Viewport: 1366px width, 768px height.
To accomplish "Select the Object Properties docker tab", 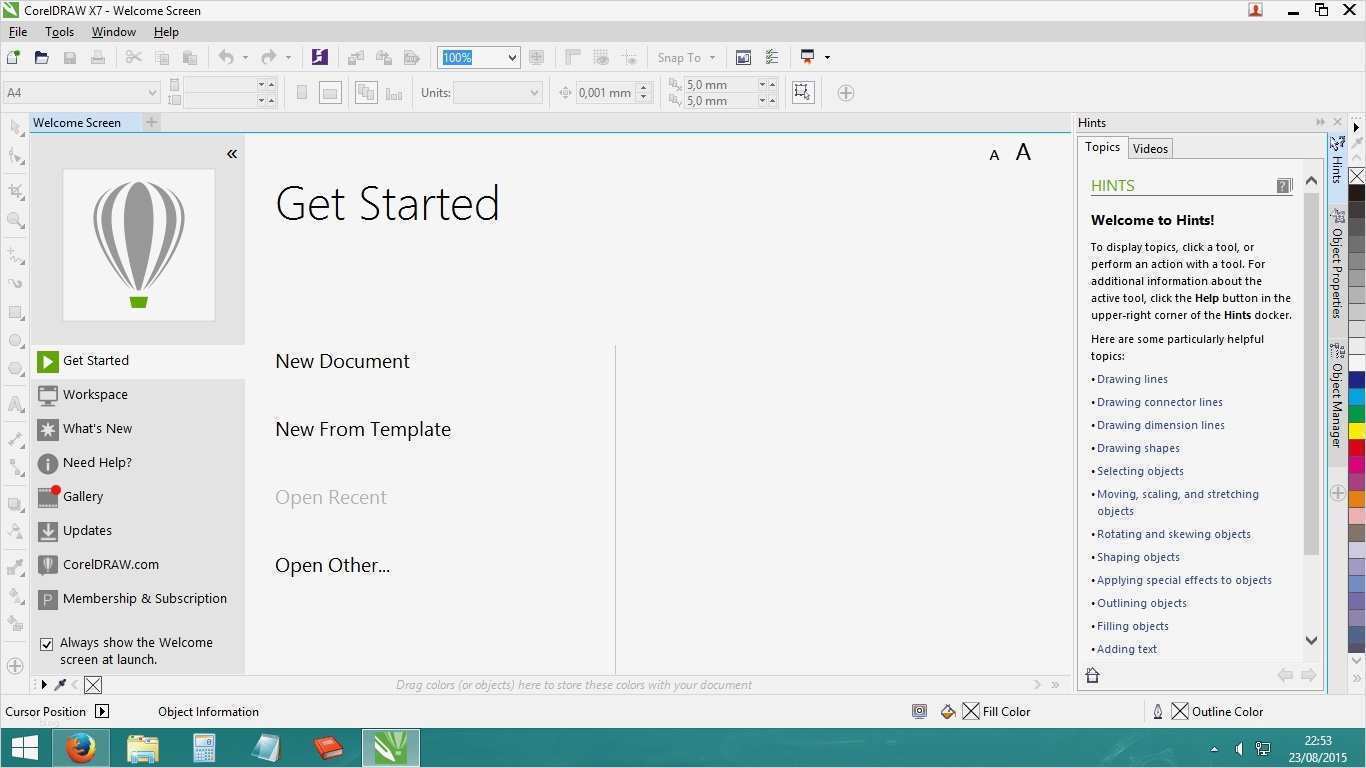I will click(1337, 264).
